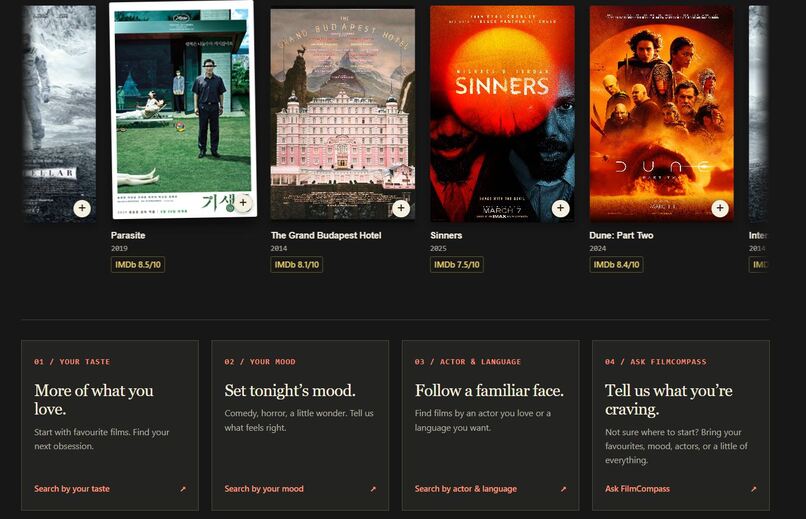Screen dimensions: 806x519
Task: Open the Dune: Part Two poster
Action: [662, 114]
